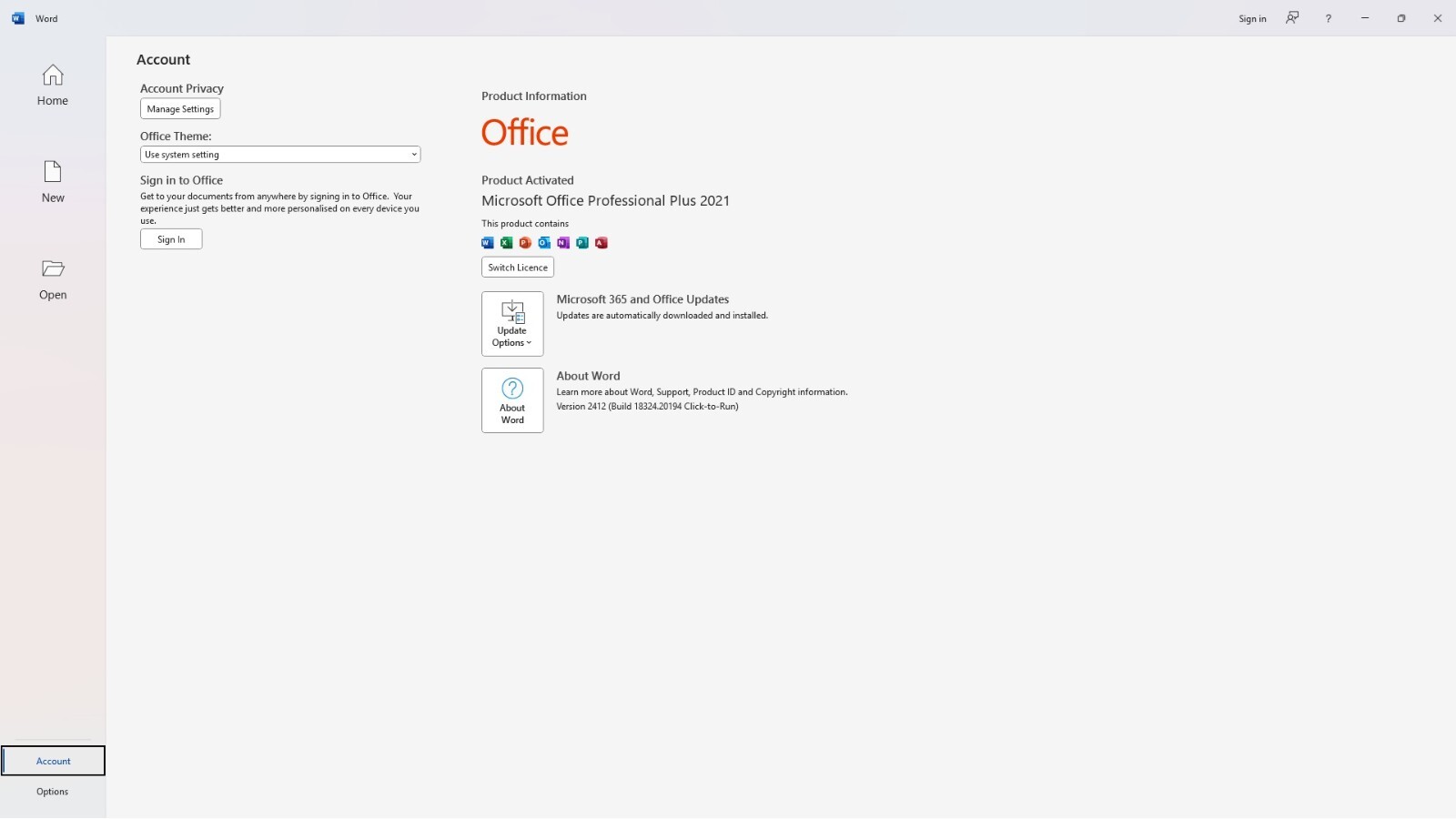The width and height of the screenshot is (1456, 819).
Task: Restore down the Word window
Action: 1401,18
